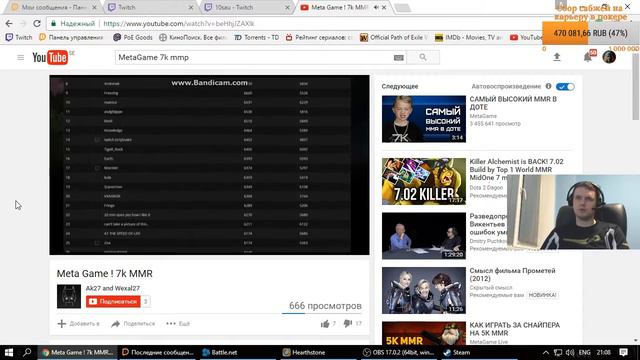Switch to the 10sau - Twitch tab
Image resolution: width=640 pixels, height=360 pixels.
[x=247, y=7]
